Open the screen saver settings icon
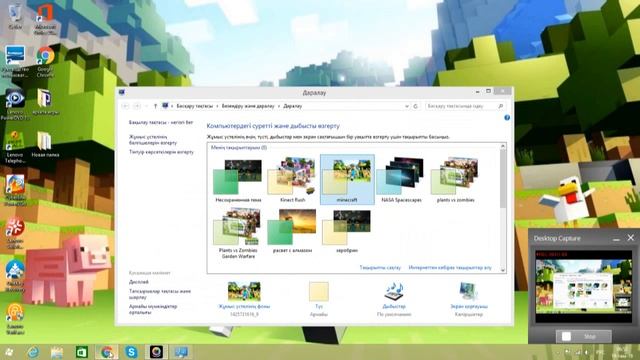The image size is (640, 360). (x=469, y=291)
